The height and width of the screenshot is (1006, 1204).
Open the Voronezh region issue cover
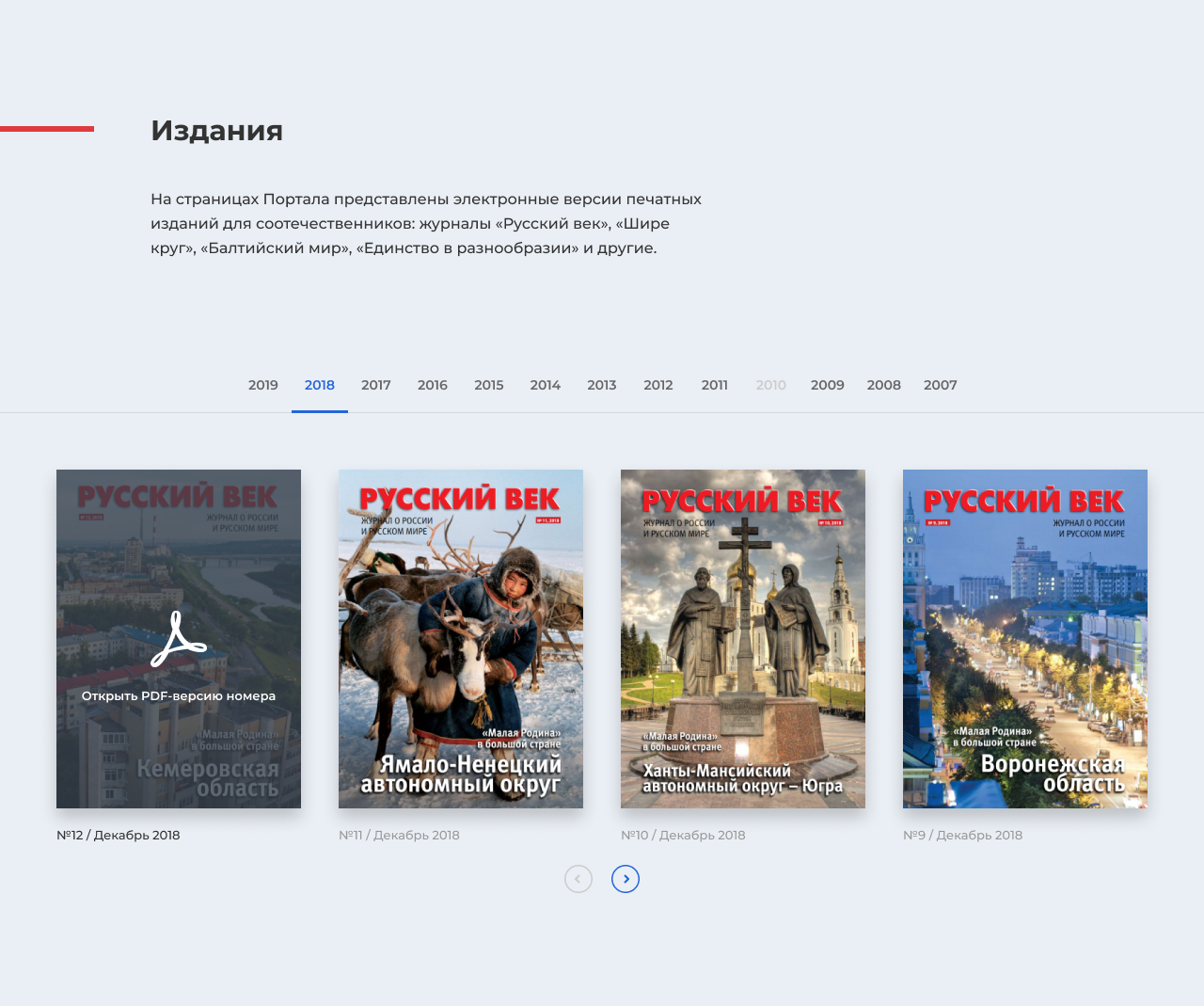1025,639
